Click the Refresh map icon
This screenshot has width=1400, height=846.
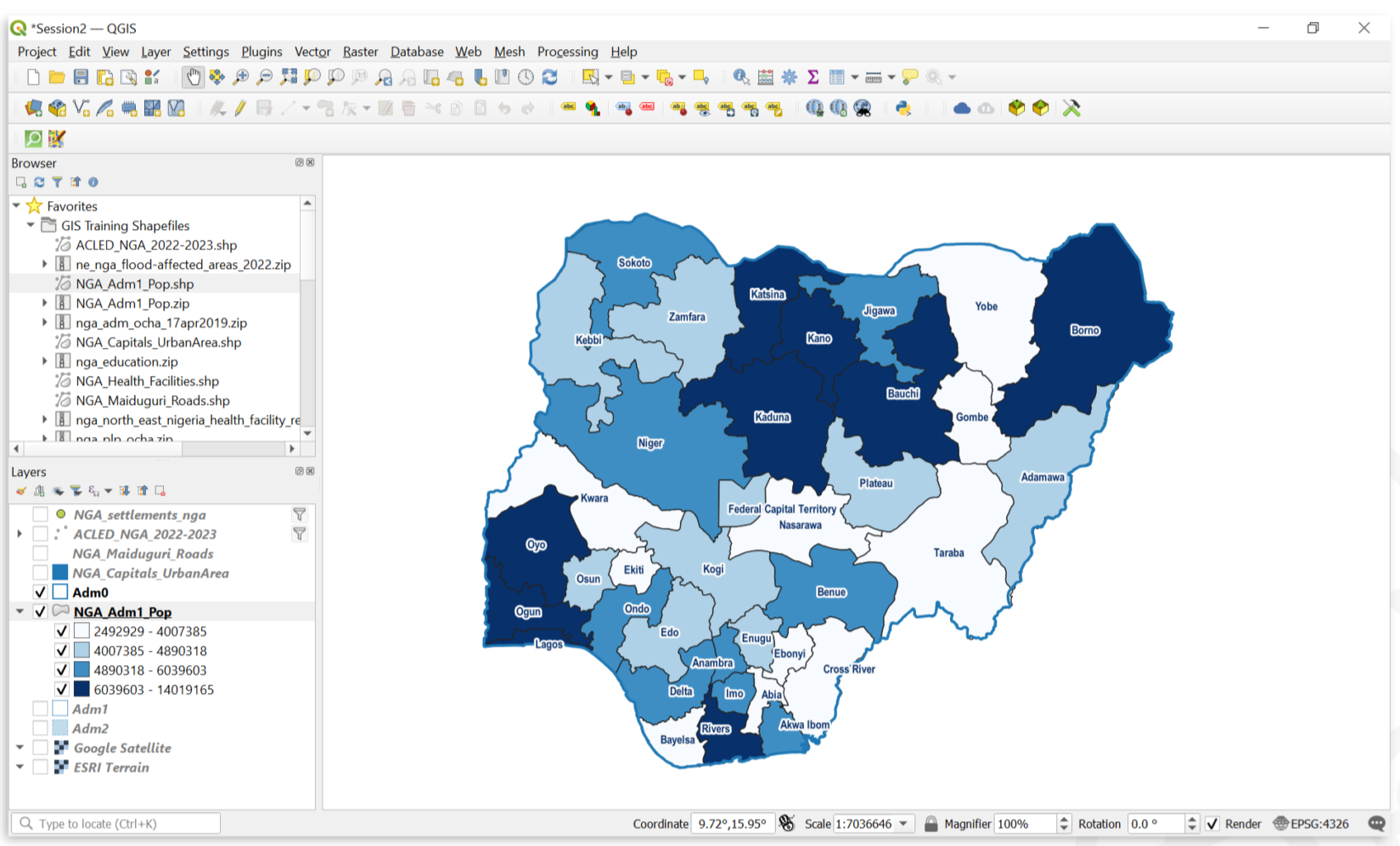click(x=550, y=77)
